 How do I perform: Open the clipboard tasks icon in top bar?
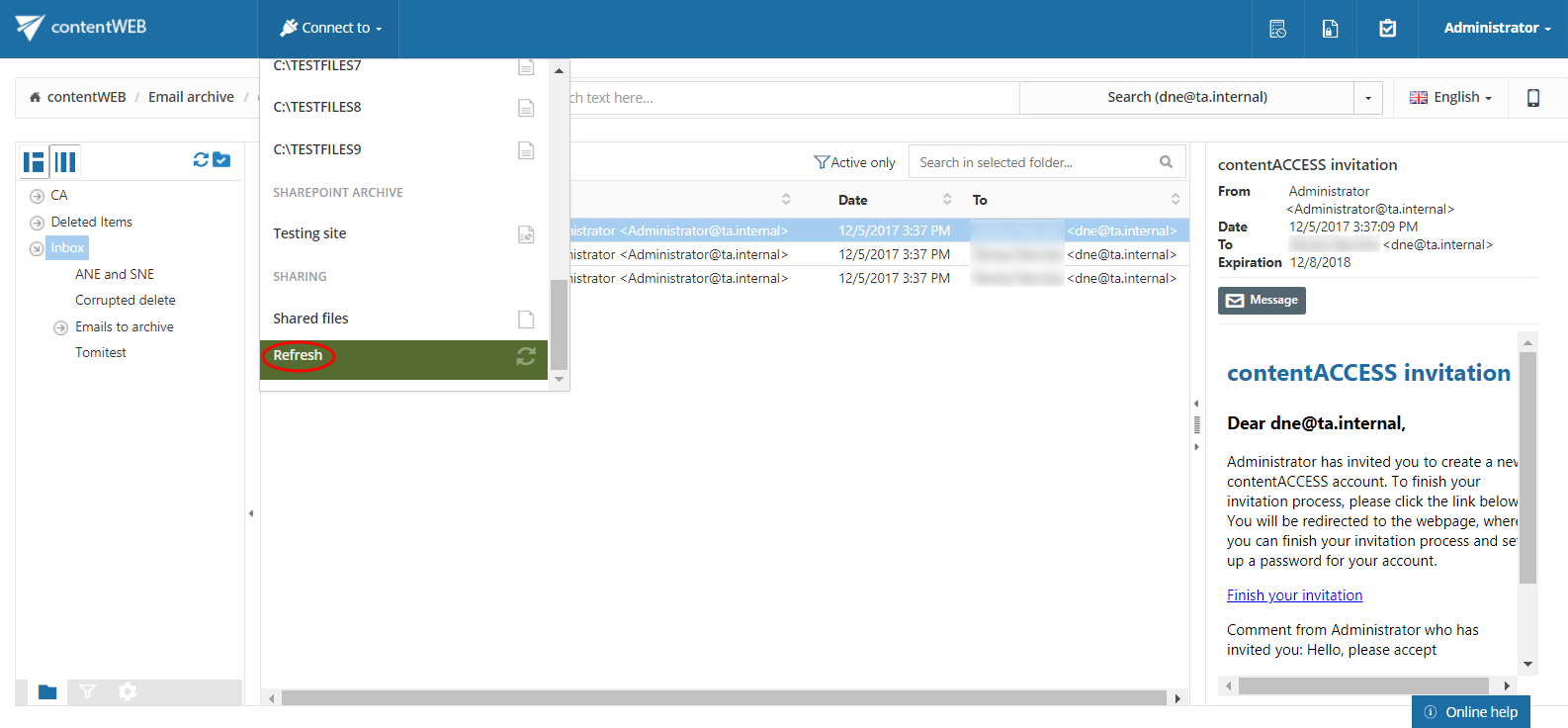[x=1387, y=29]
